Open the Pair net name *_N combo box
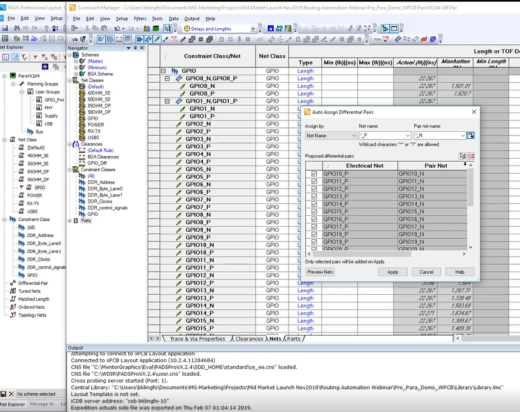This screenshot has height=412, width=520. (x=440, y=136)
